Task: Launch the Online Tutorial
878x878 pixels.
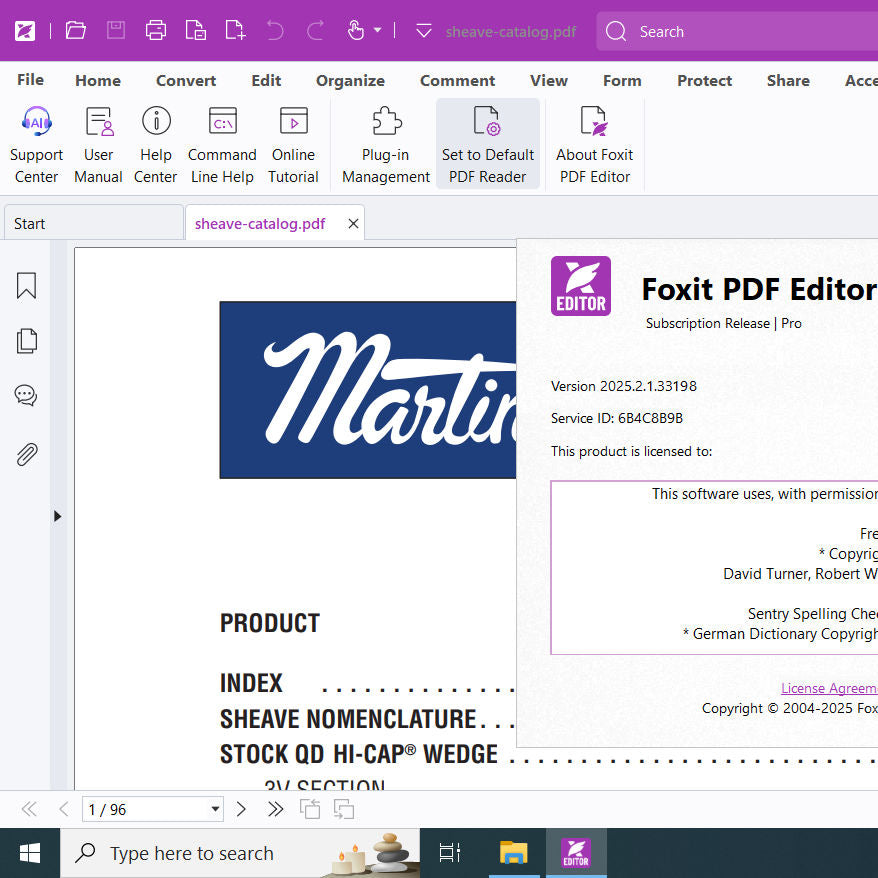Action: [293, 144]
